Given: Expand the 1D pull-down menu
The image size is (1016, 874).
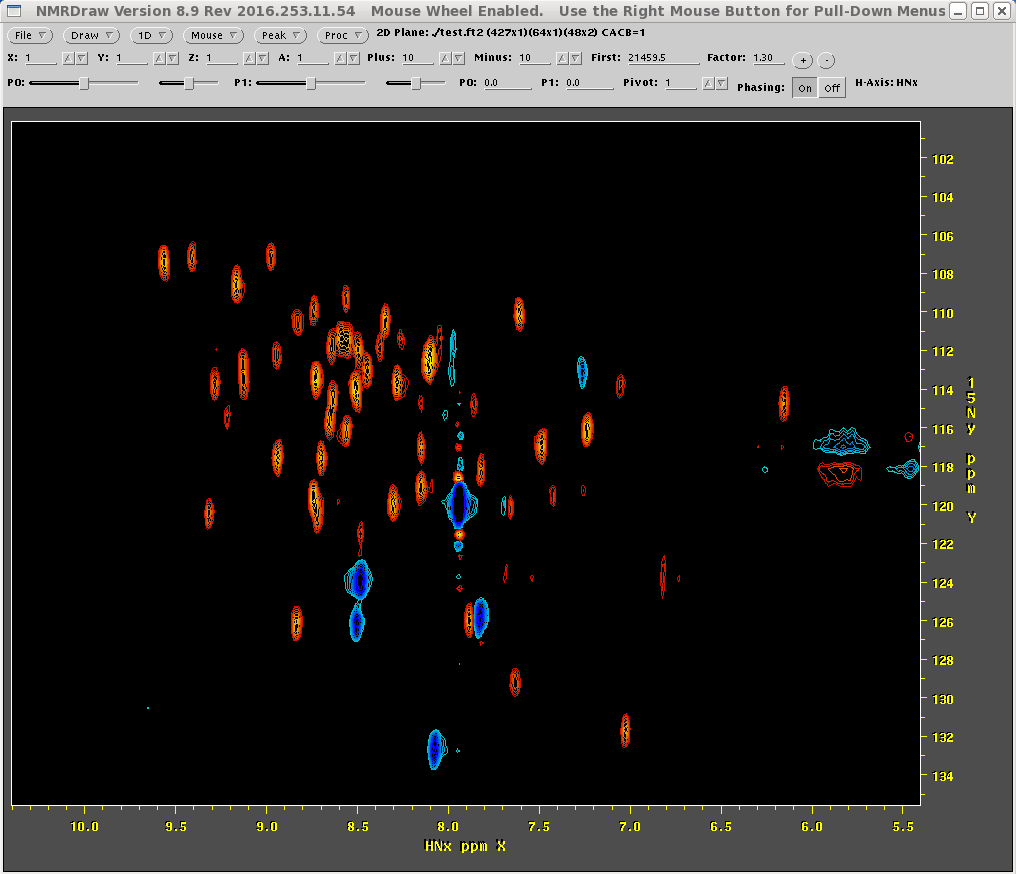Looking at the screenshot, I should [152, 35].
